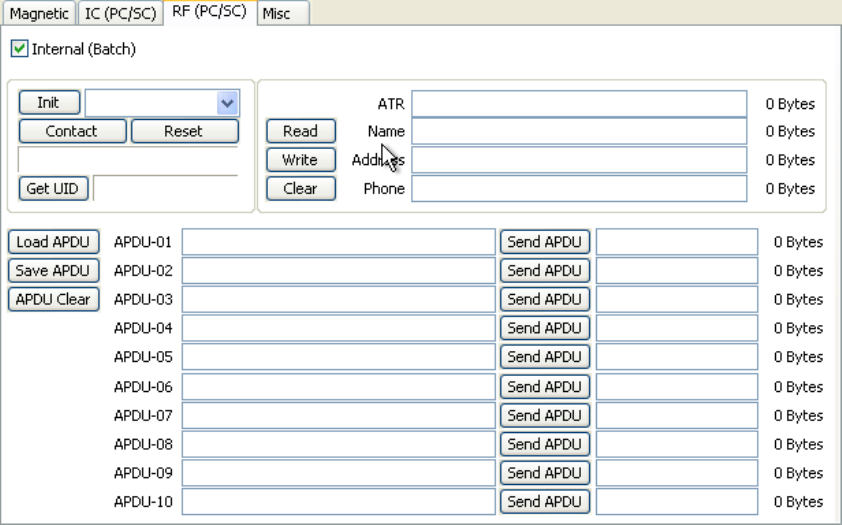Focus the APDU-09 response field
Screen dimensions: 842x525
677,473
